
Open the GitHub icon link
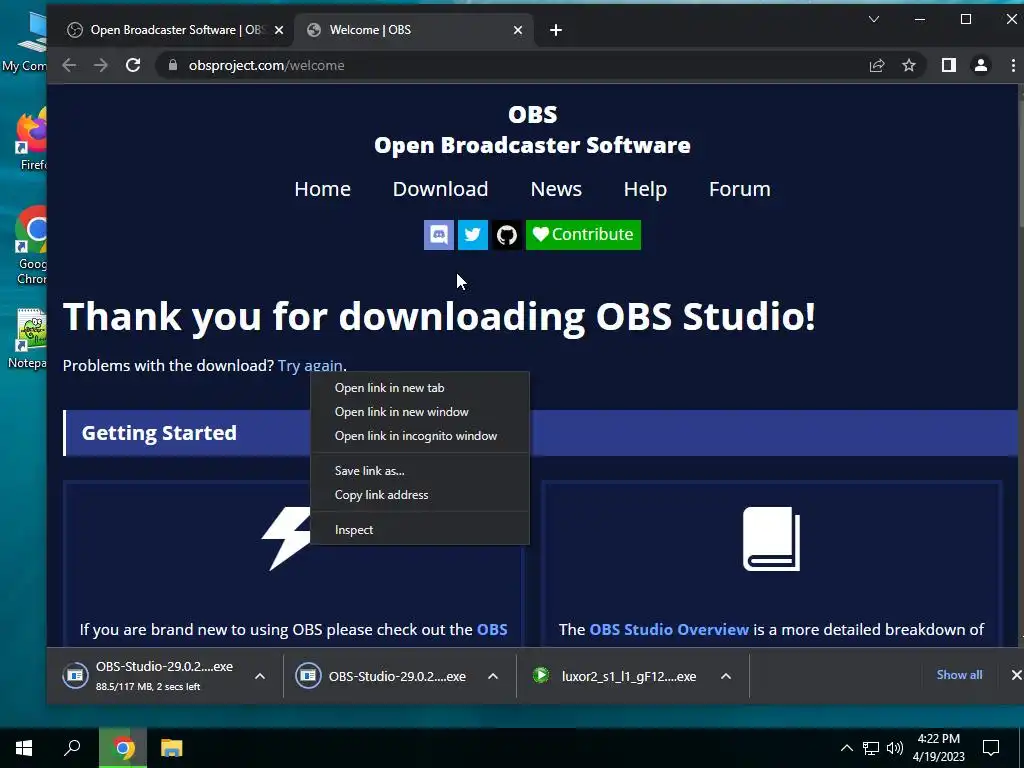click(x=507, y=234)
